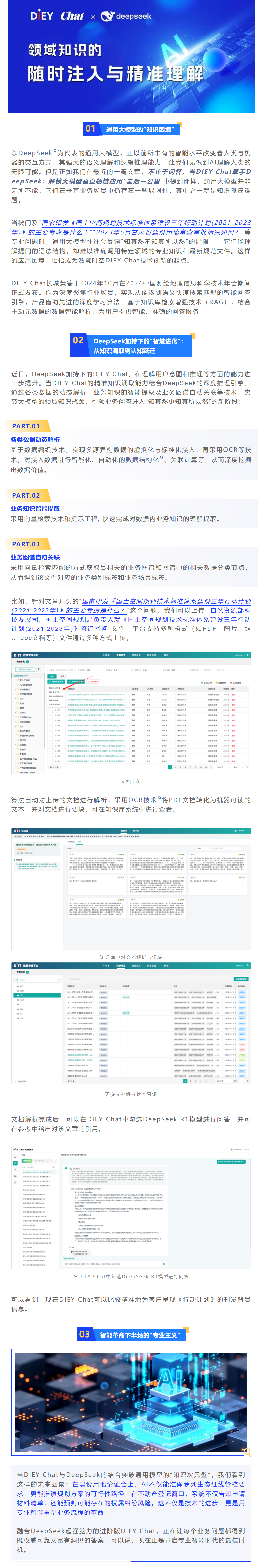
Task: Click the PART.01 label
Action: tap(26, 426)
